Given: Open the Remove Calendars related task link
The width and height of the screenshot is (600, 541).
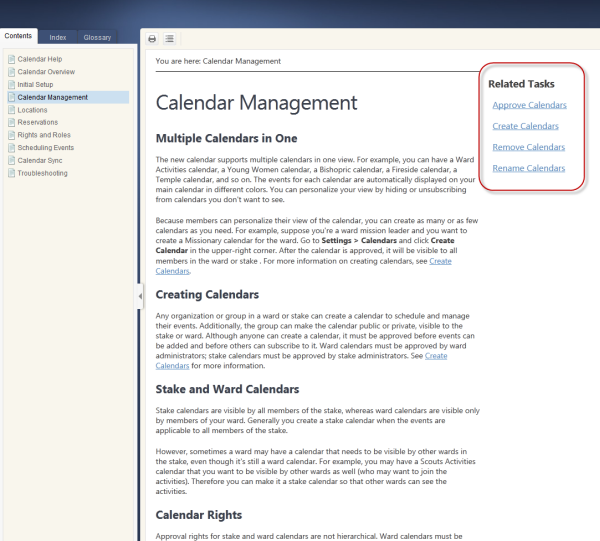Looking at the screenshot, I should (528, 147).
